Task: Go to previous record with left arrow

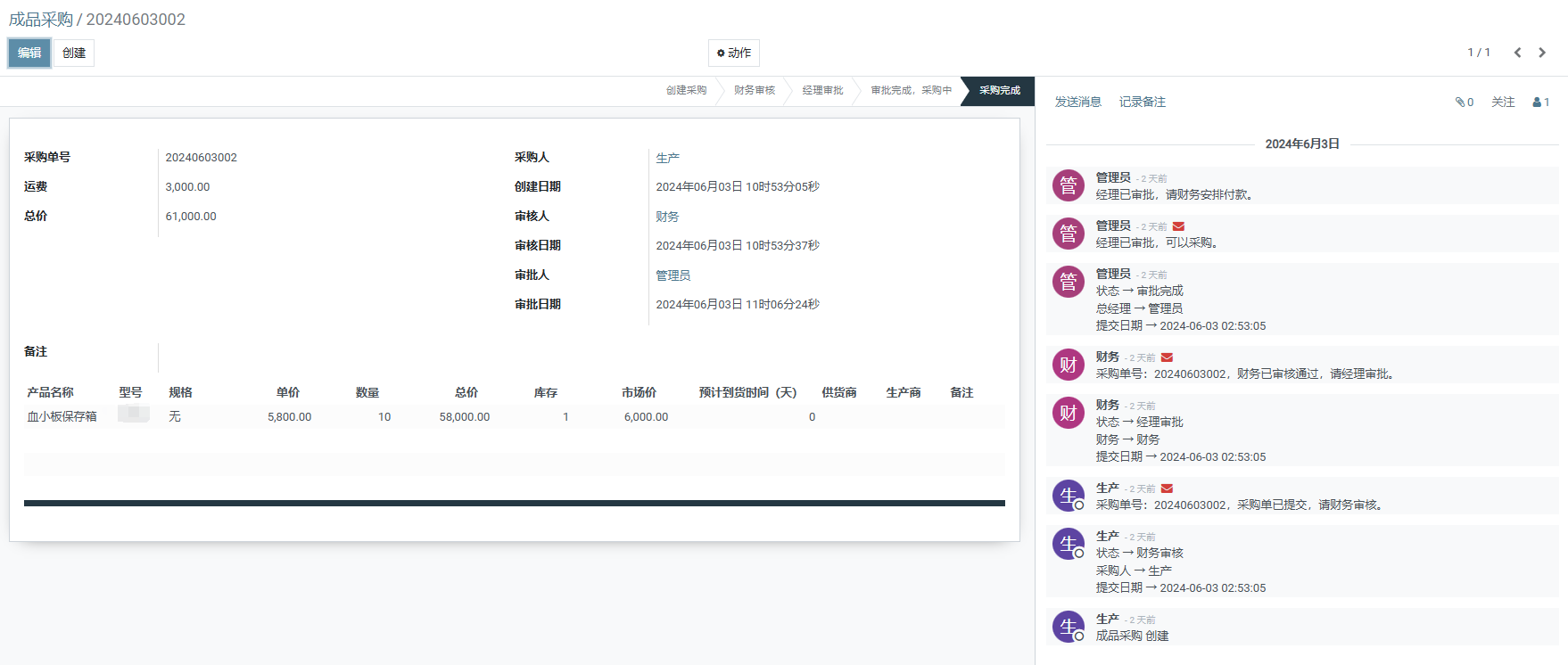Action: 1517,53
